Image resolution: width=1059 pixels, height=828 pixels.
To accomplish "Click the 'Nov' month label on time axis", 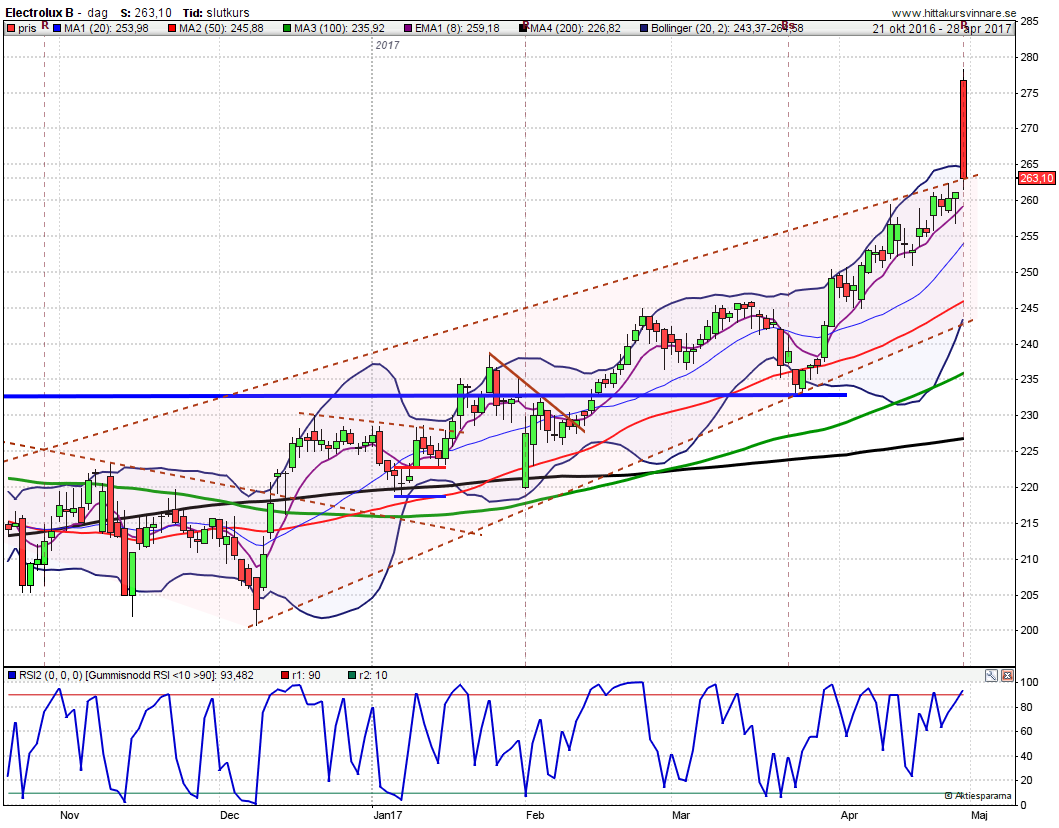I will point(70,815).
